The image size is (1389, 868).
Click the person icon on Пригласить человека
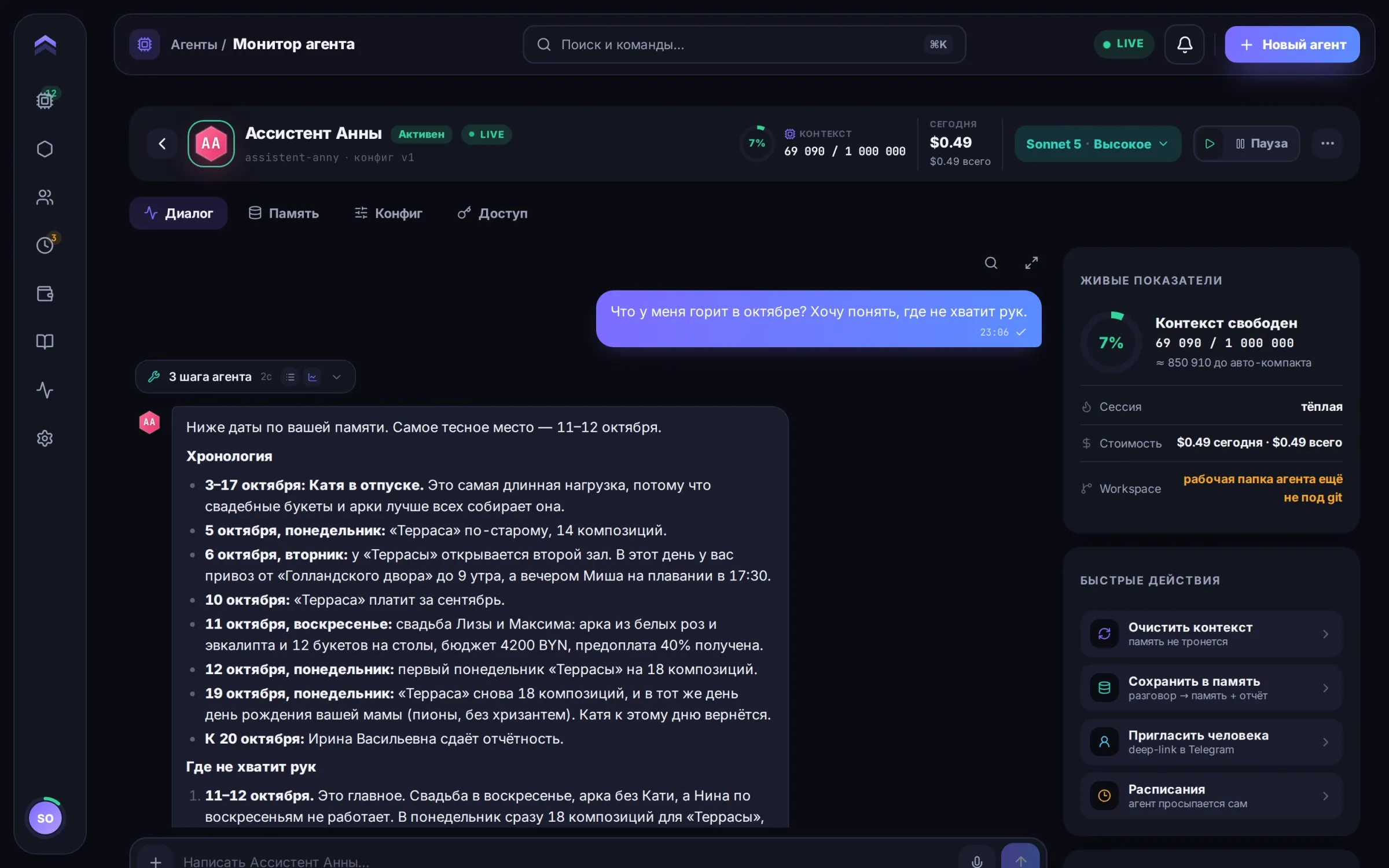(1104, 741)
